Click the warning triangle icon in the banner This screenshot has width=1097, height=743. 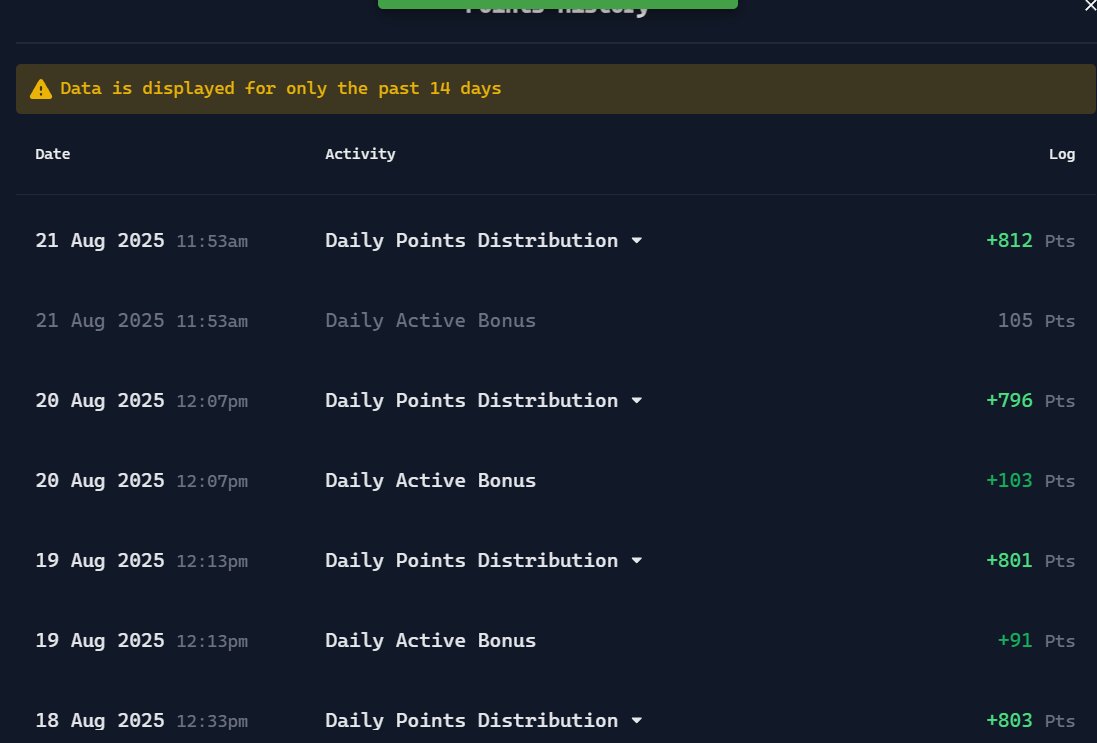pyautogui.click(x=40, y=88)
